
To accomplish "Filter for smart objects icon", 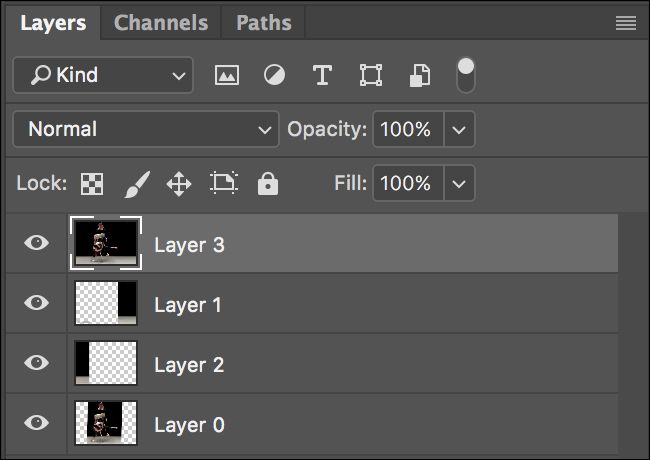I will tap(420, 75).
